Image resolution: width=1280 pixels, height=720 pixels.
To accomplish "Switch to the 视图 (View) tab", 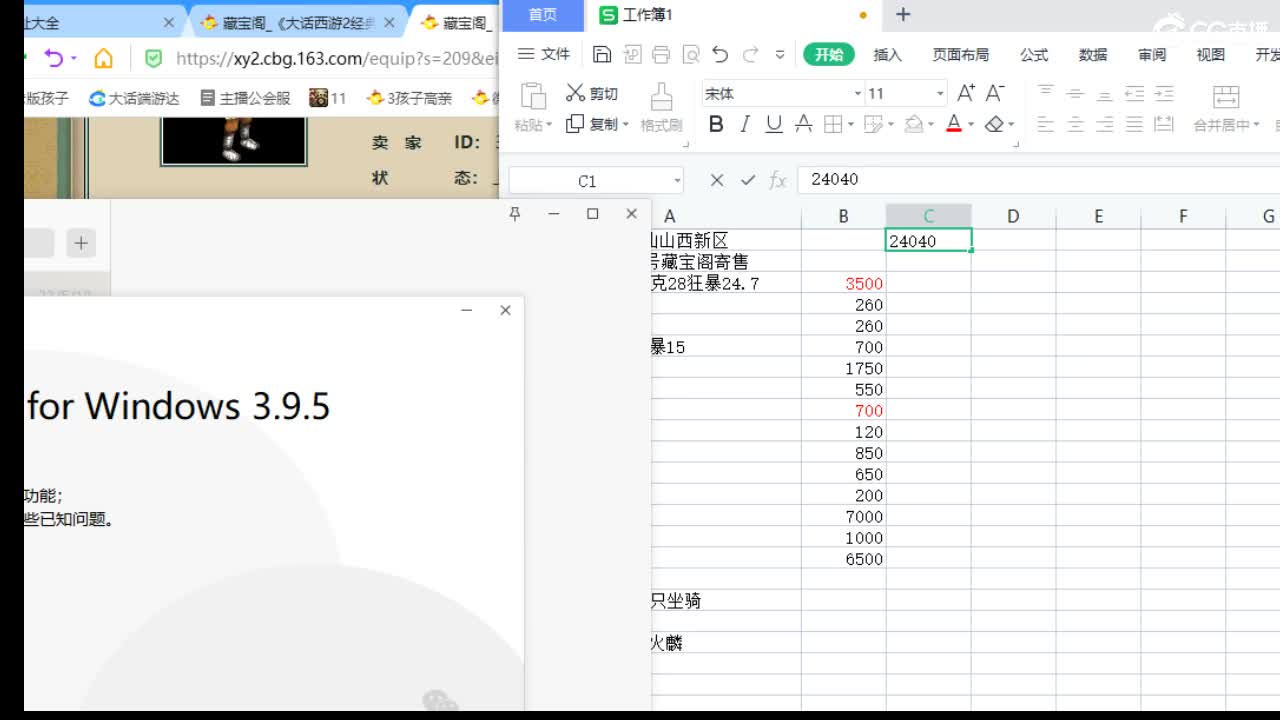I will pyautogui.click(x=1211, y=55).
